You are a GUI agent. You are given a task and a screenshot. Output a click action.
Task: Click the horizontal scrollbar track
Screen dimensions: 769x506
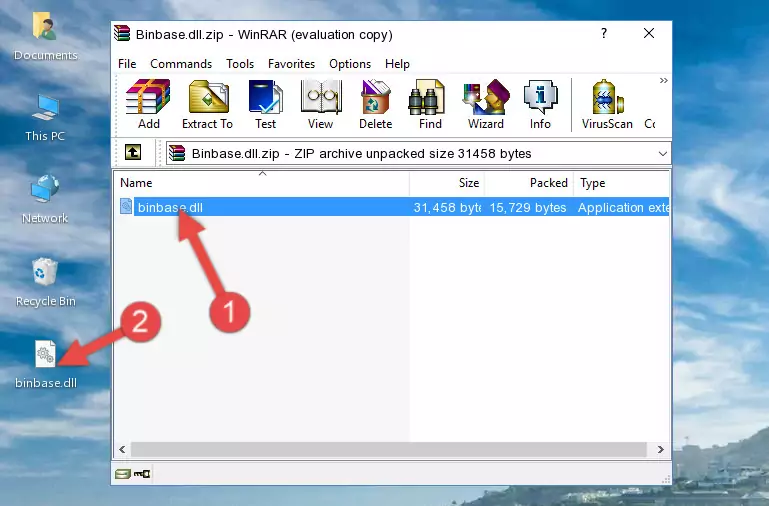[x=388, y=449]
